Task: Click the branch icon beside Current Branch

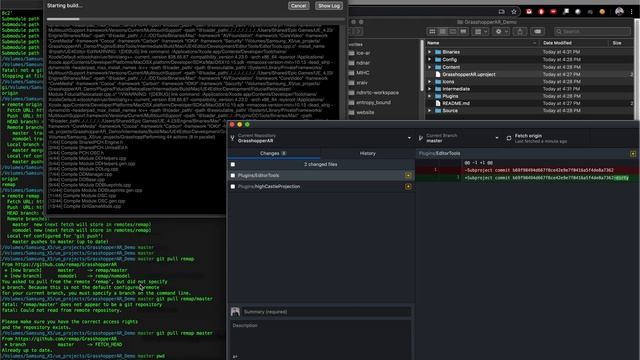Action: [420, 138]
